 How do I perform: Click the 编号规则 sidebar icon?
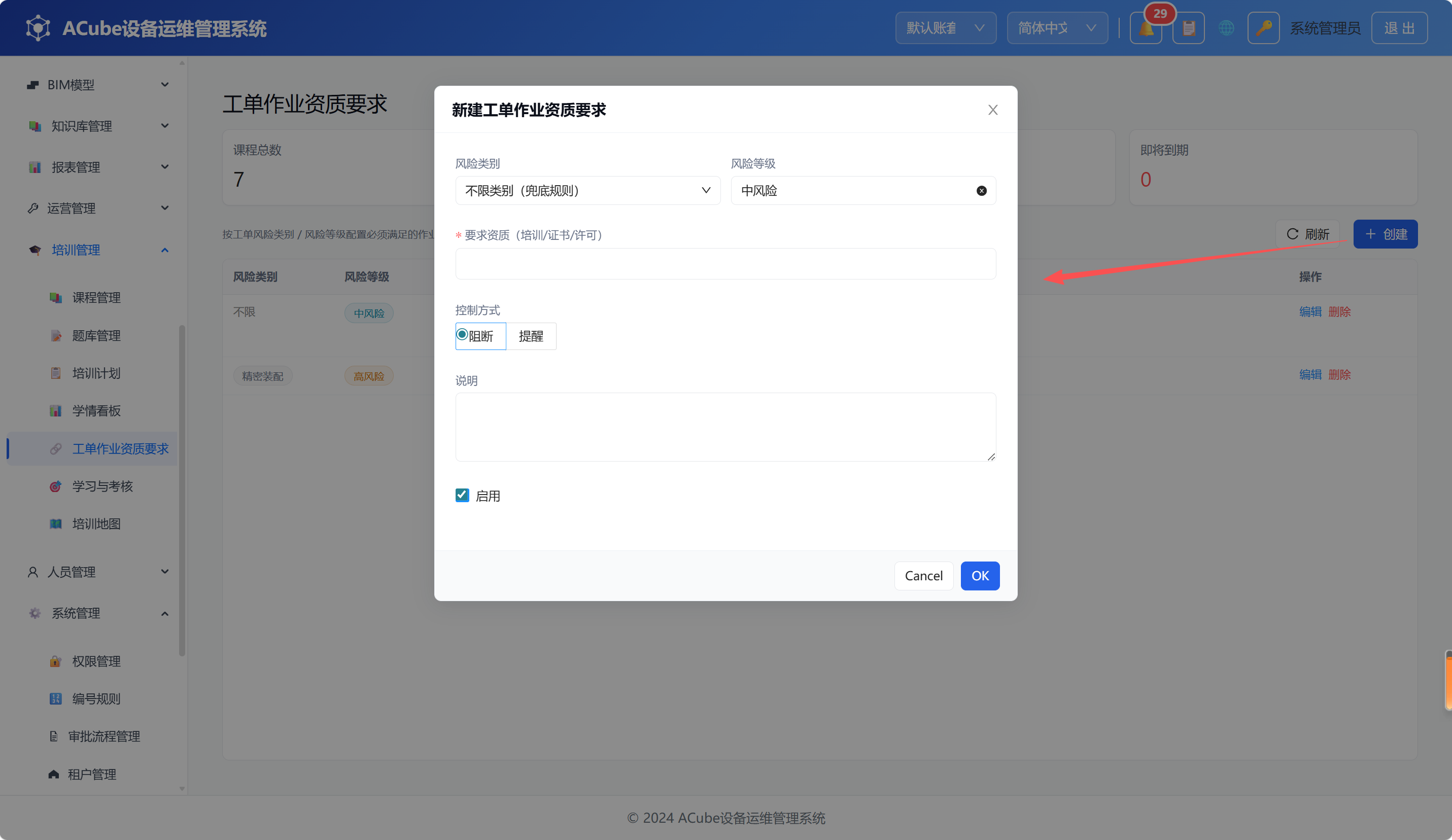point(55,699)
